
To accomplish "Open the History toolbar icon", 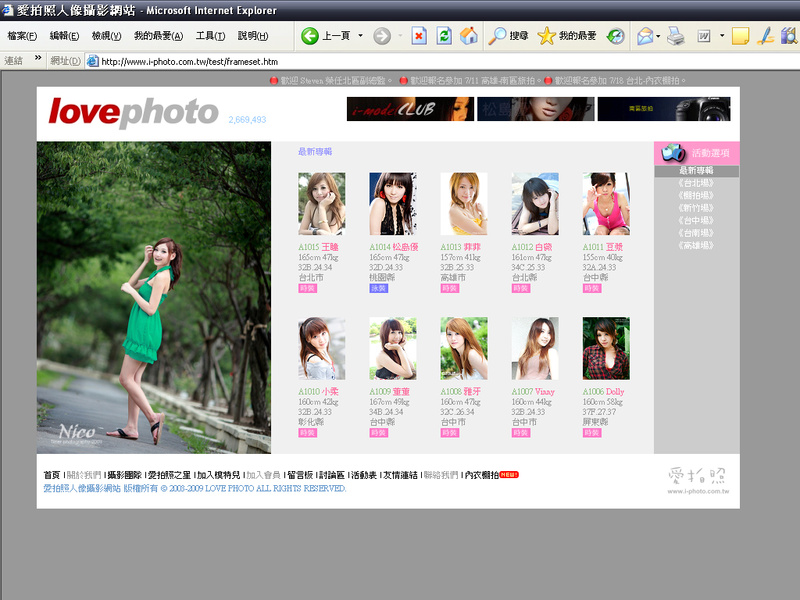I will [615, 36].
